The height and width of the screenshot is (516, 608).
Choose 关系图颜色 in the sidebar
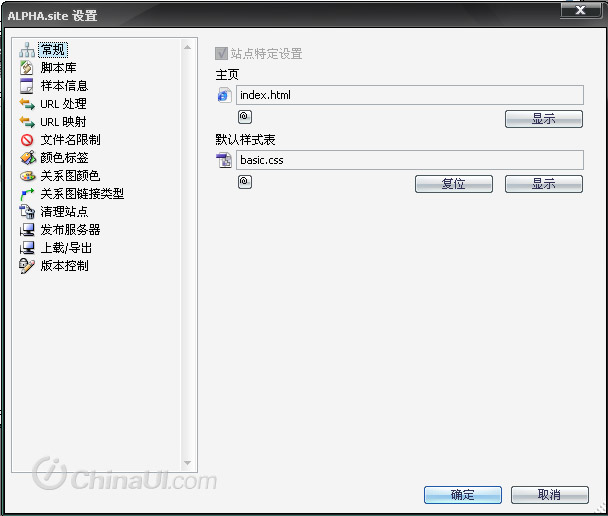pyautogui.click(x=70, y=176)
